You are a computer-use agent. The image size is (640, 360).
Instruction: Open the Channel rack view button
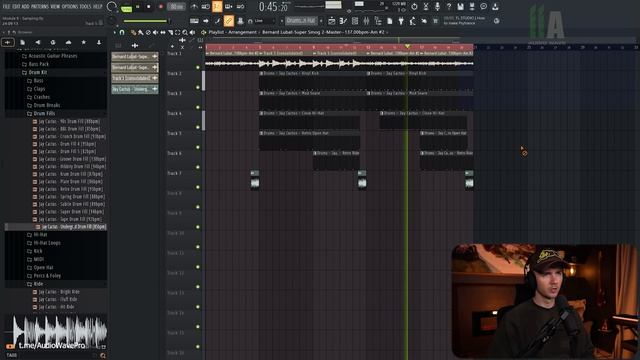[x=355, y=21]
